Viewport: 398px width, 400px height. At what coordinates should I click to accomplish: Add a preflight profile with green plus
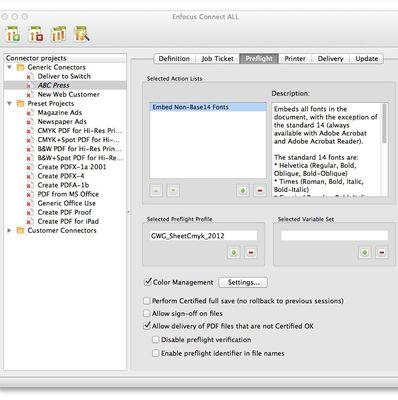pyautogui.click(x=234, y=253)
